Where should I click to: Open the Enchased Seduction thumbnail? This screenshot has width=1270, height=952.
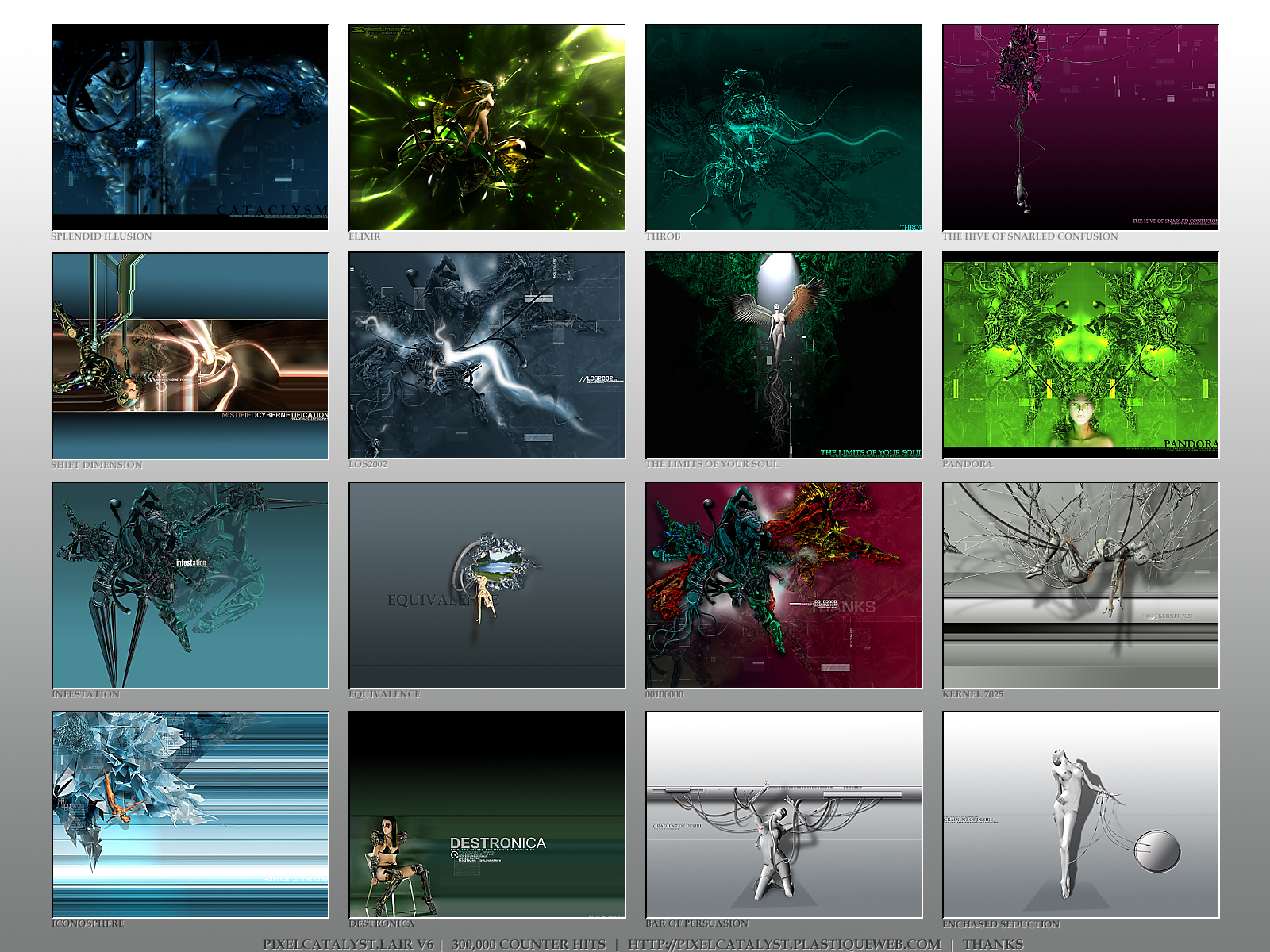pyautogui.click(x=1080, y=814)
